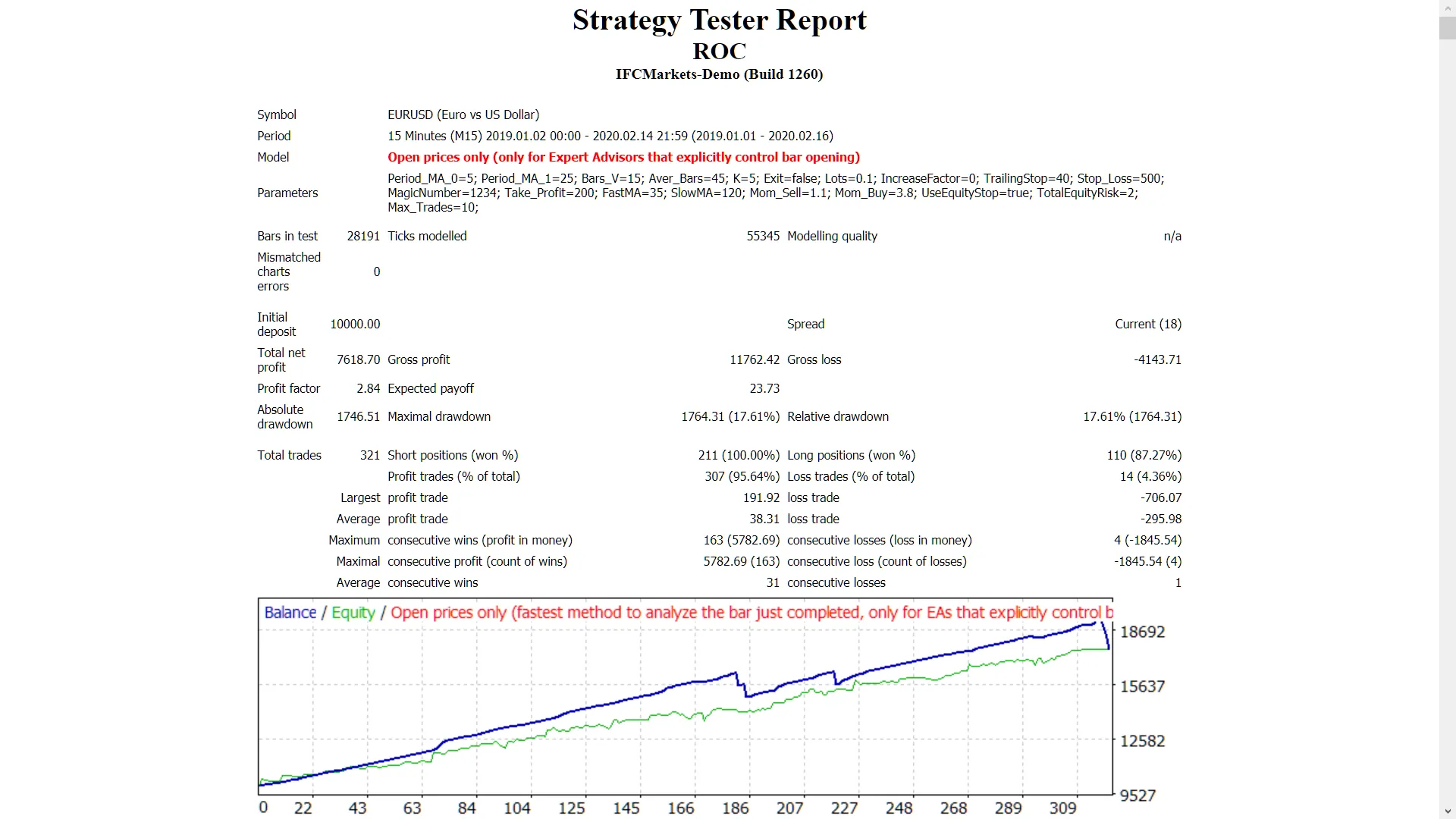The height and width of the screenshot is (819, 1456).
Task: Click the IFCMarkets-Demo build subtitle
Action: coord(719,74)
